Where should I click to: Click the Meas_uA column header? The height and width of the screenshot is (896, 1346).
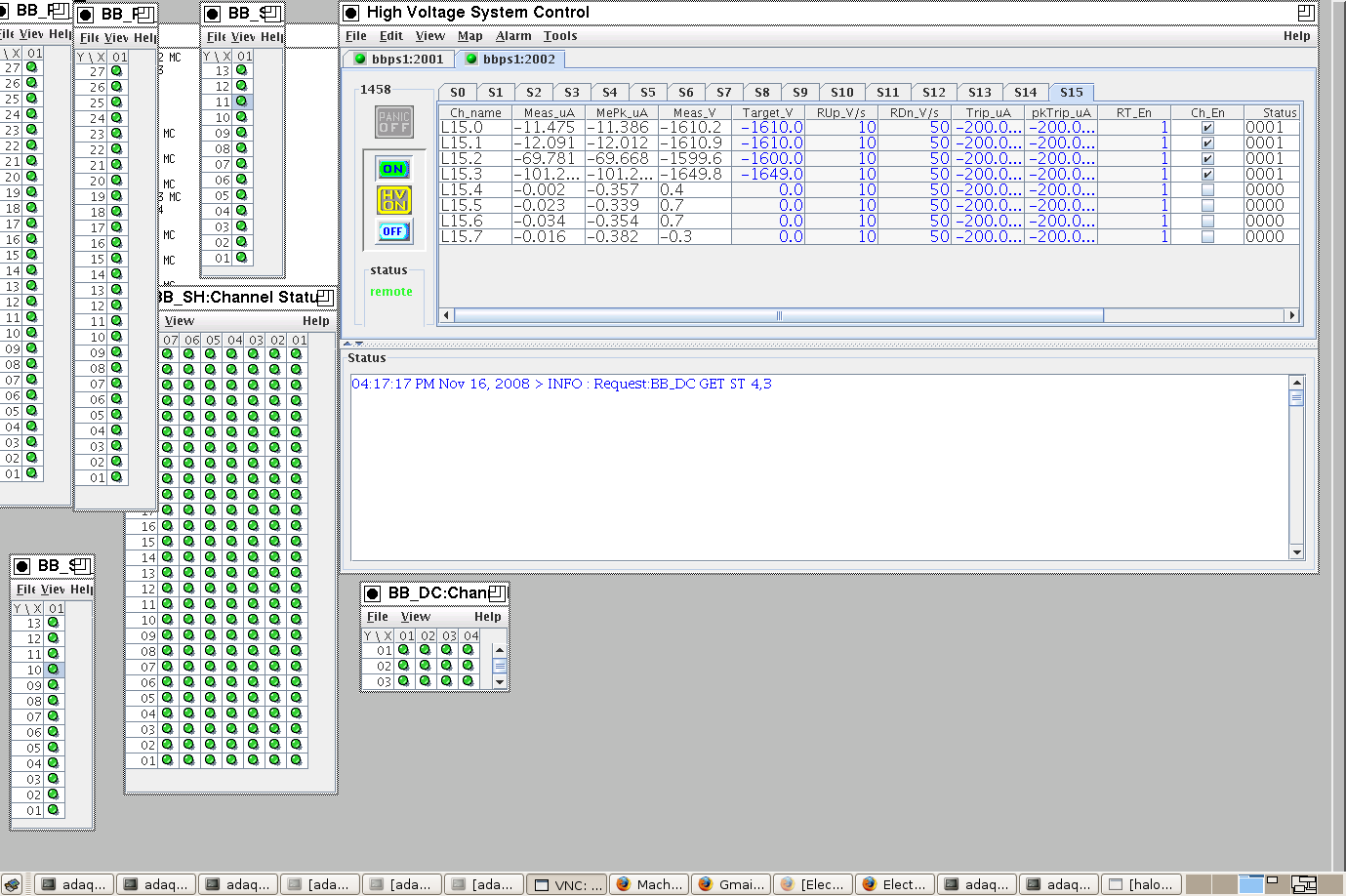[549, 112]
